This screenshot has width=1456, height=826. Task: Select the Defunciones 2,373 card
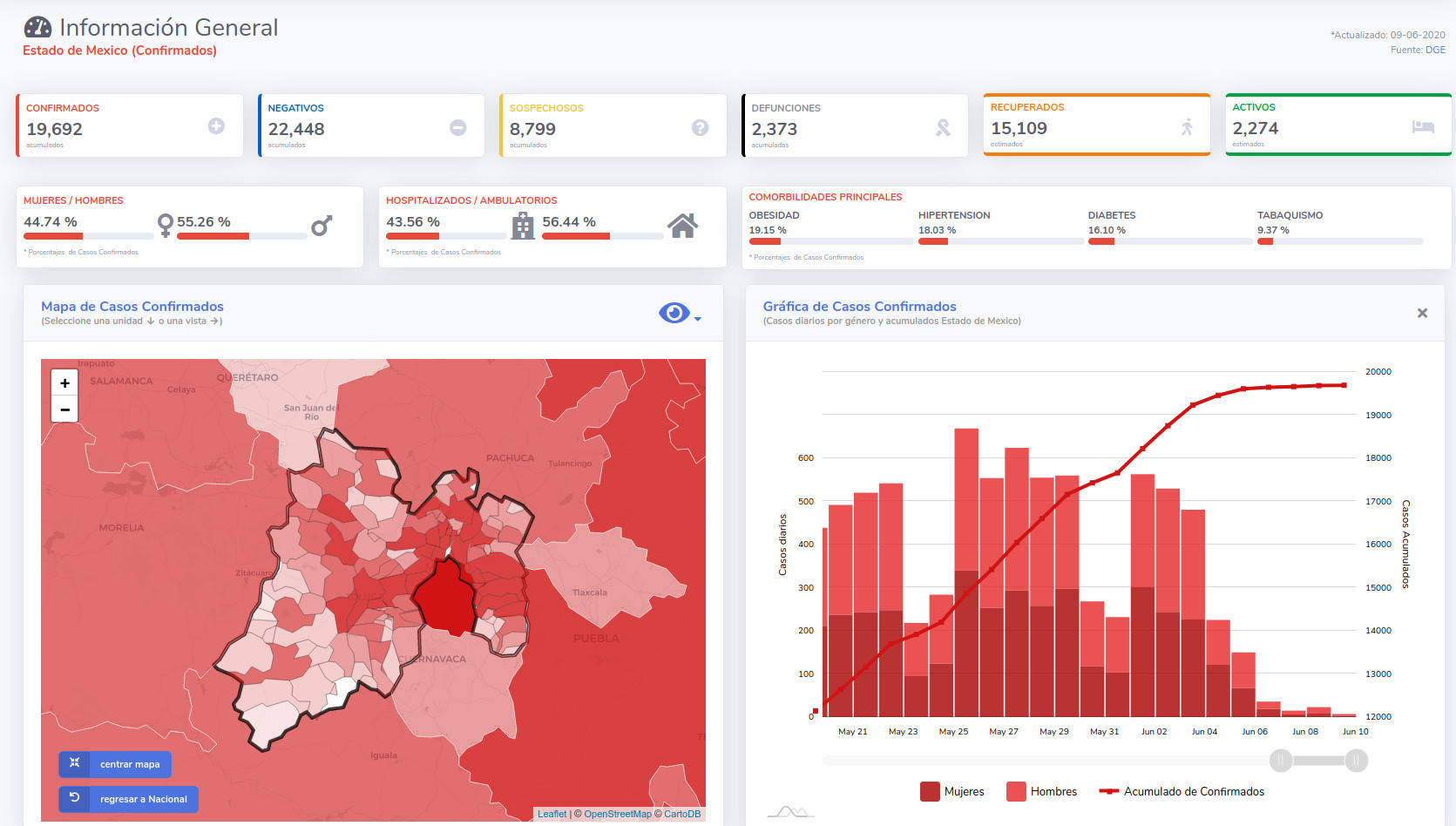tap(855, 125)
